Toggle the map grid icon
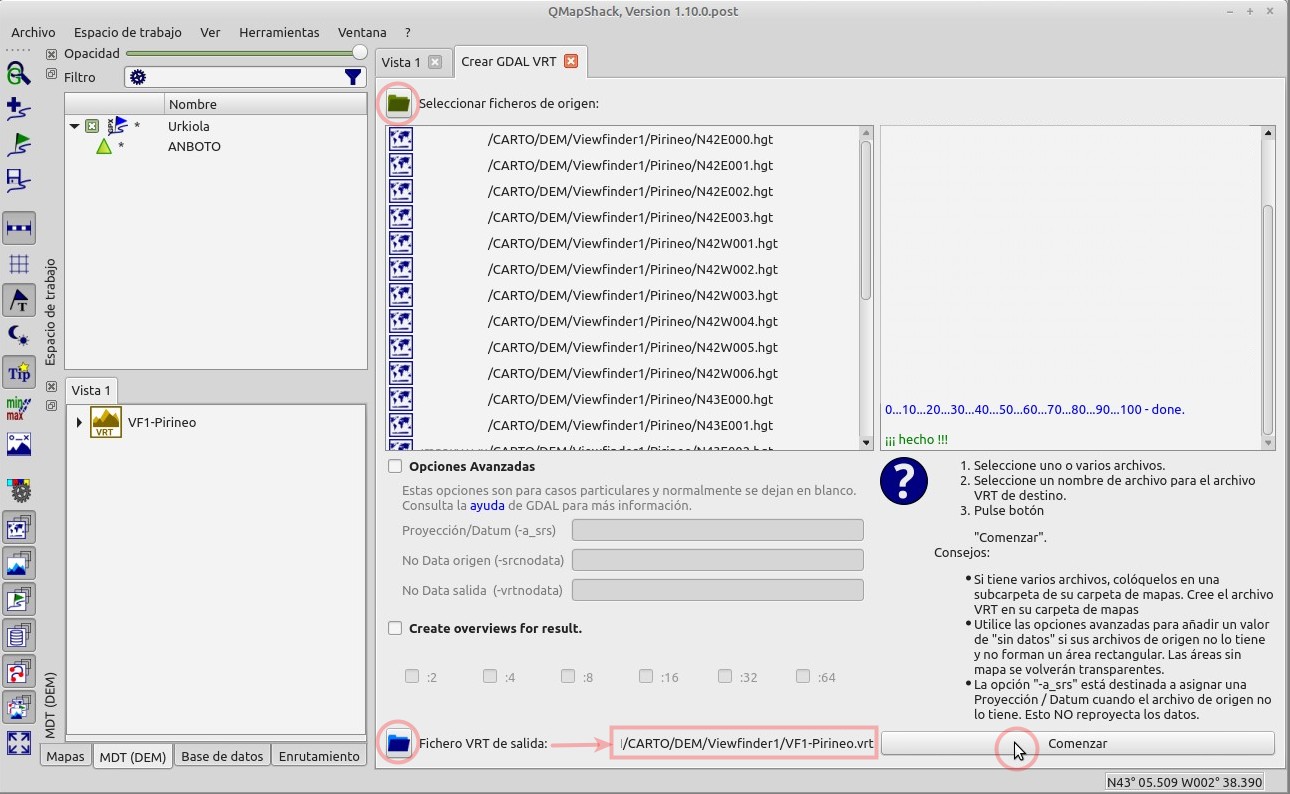This screenshot has height=794, width=1290. click(x=19, y=263)
